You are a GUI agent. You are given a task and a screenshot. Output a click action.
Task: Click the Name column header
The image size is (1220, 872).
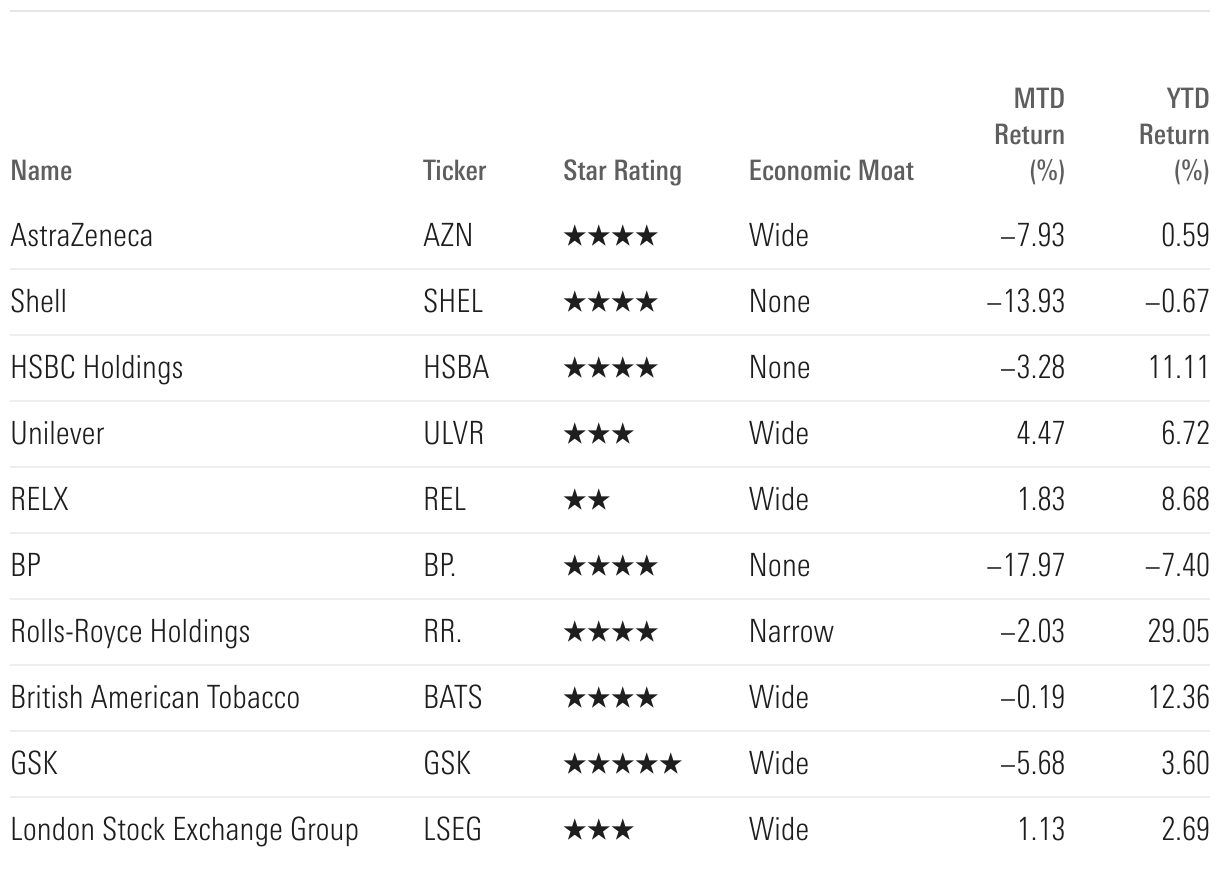click(x=41, y=171)
